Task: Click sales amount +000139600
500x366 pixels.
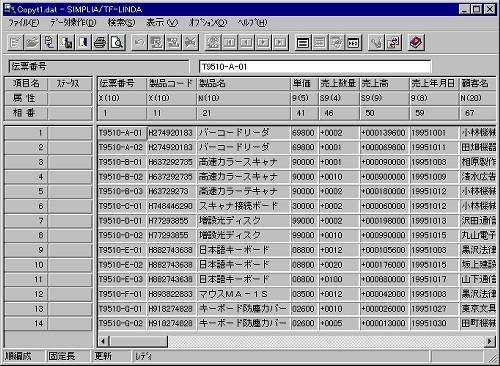Action: pos(385,133)
